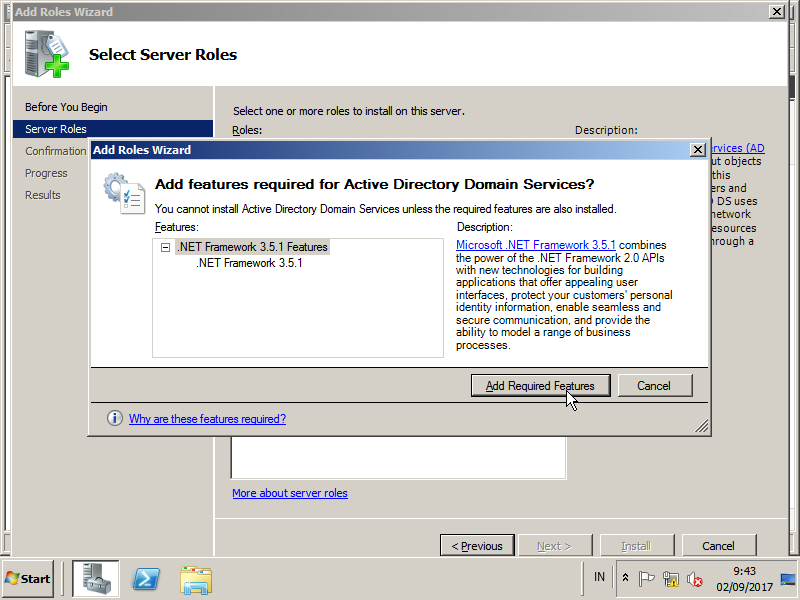Image resolution: width=800 pixels, height=600 pixels.
Task: Open More about server roles link
Action: coord(290,493)
